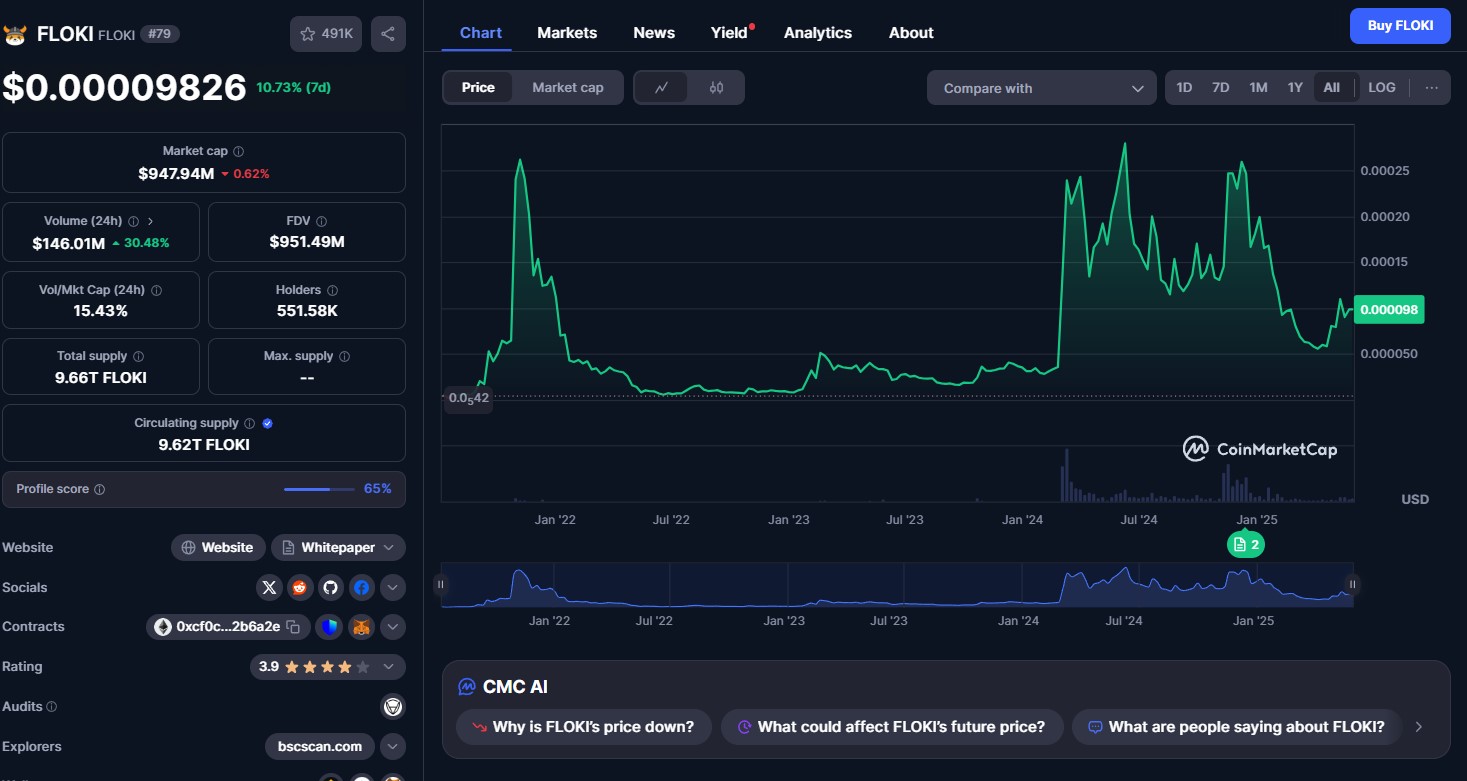The width and height of the screenshot is (1467, 781).
Task: Click the #79 rank badge
Action: click(159, 34)
